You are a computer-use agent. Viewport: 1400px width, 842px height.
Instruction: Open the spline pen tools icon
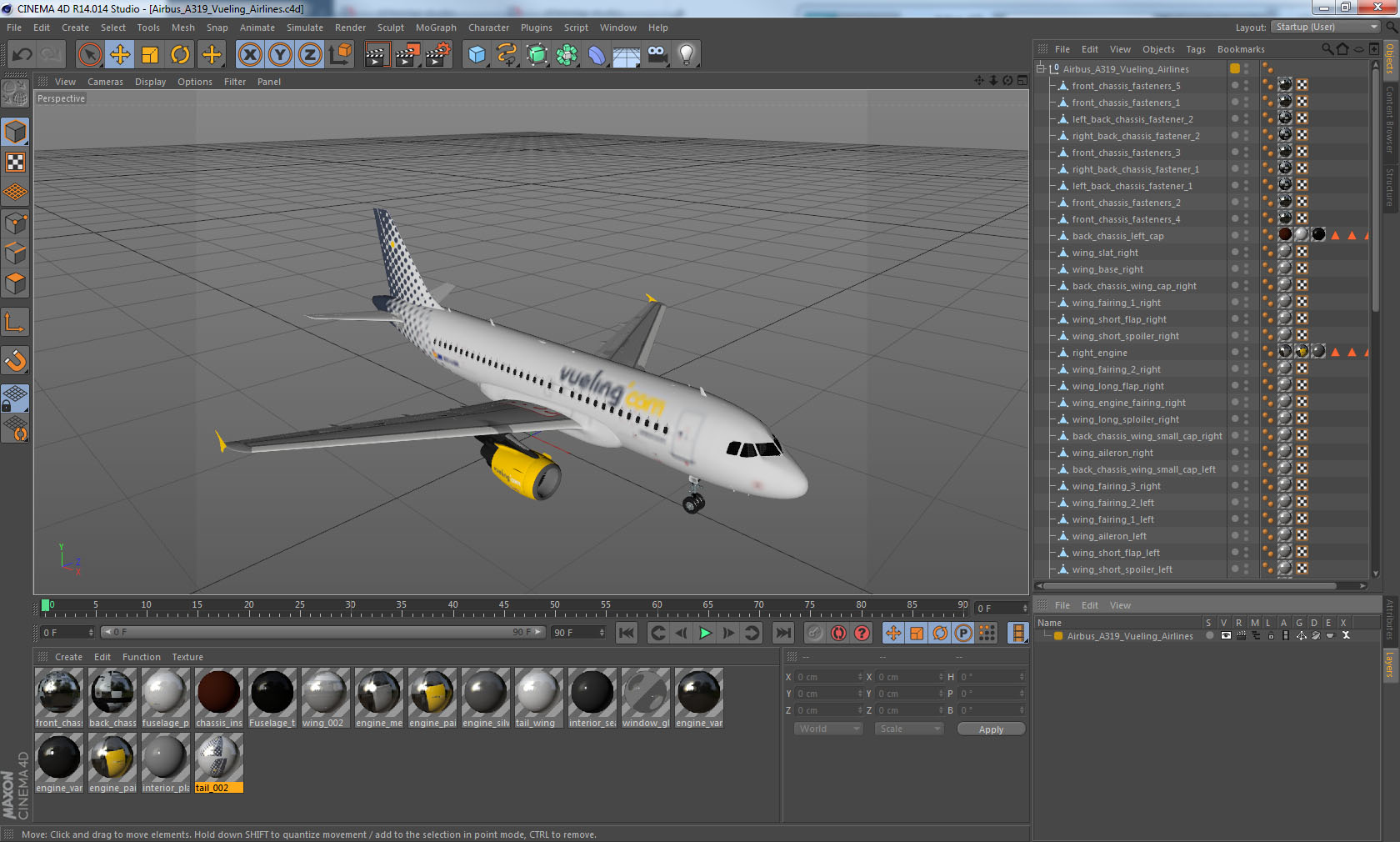tap(507, 55)
